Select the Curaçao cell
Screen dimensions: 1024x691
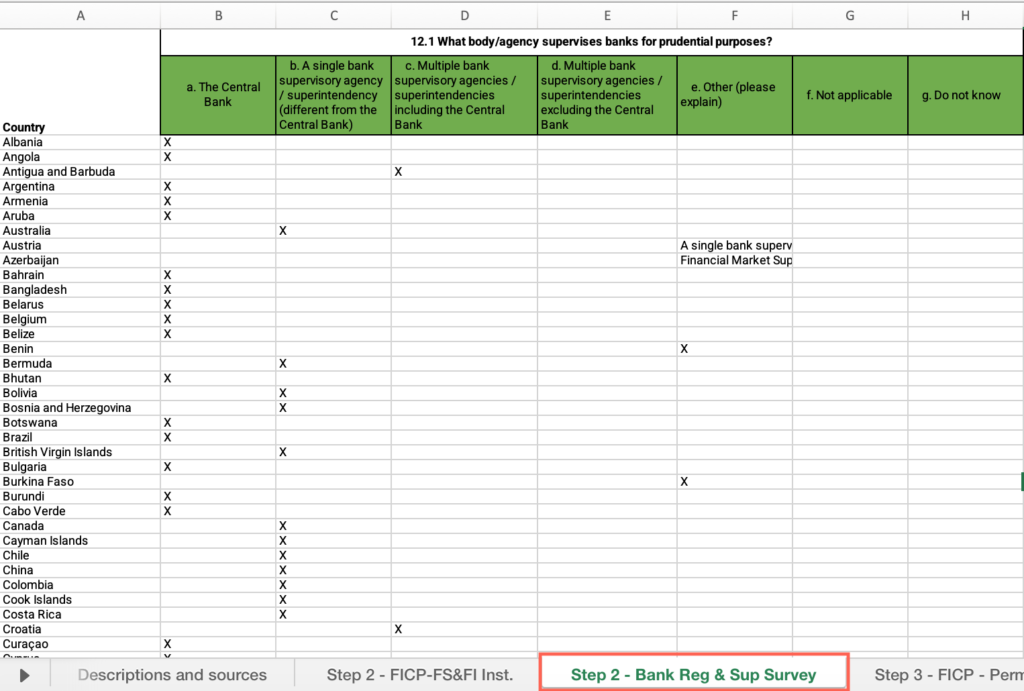coord(80,644)
